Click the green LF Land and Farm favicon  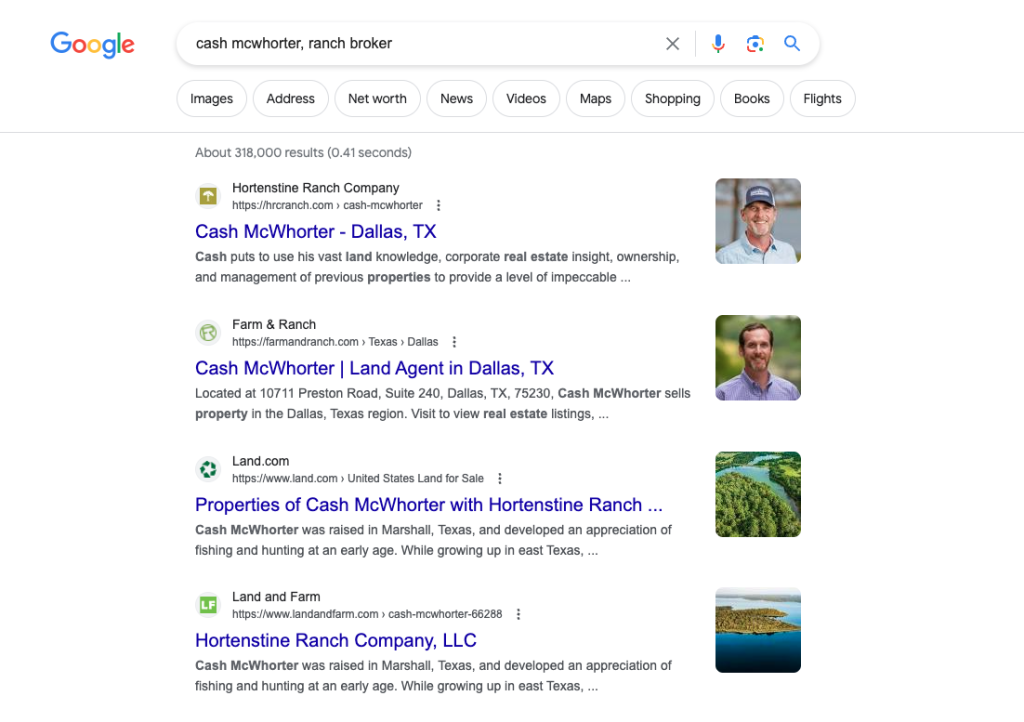point(207,604)
